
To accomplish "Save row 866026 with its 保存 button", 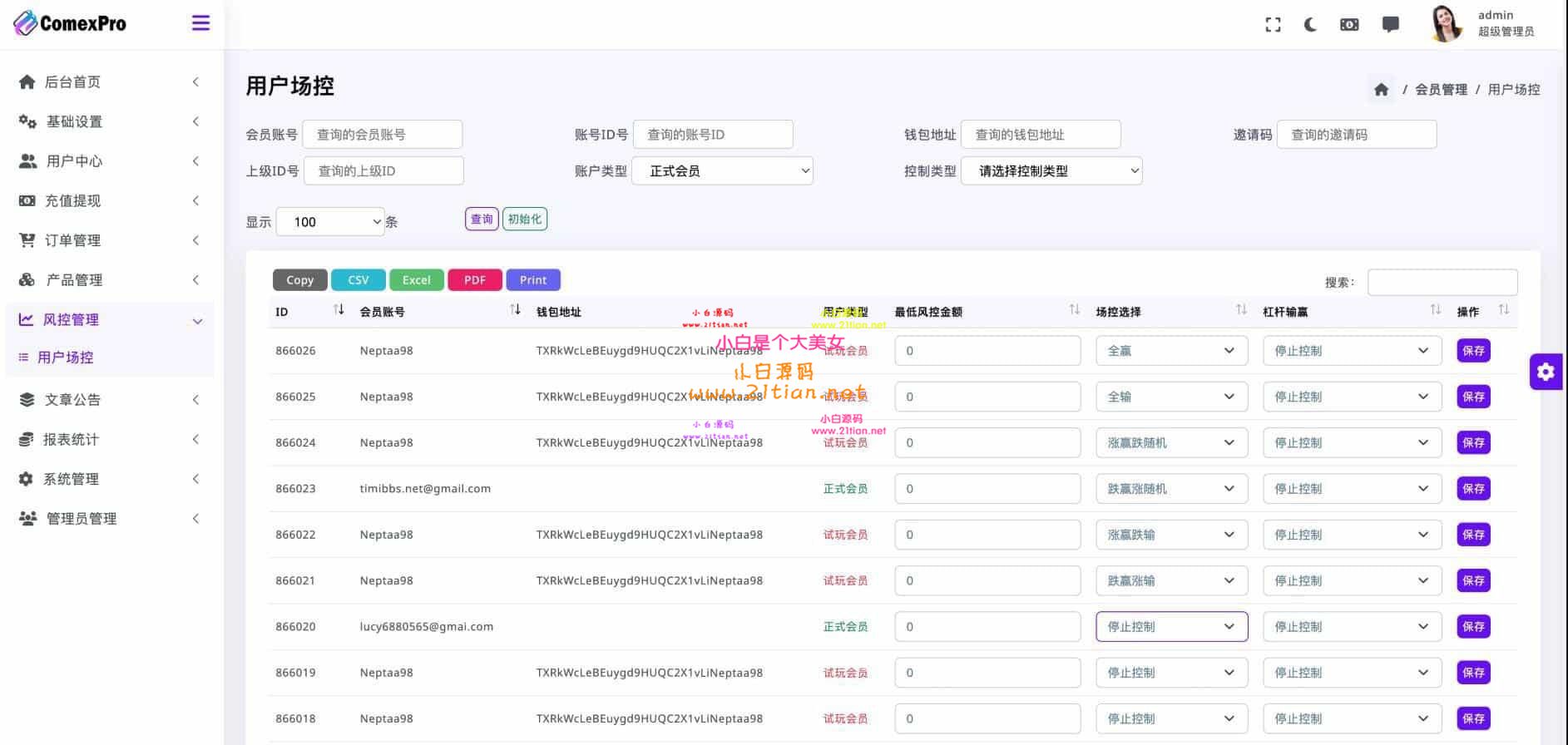I will pos(1473,351).
